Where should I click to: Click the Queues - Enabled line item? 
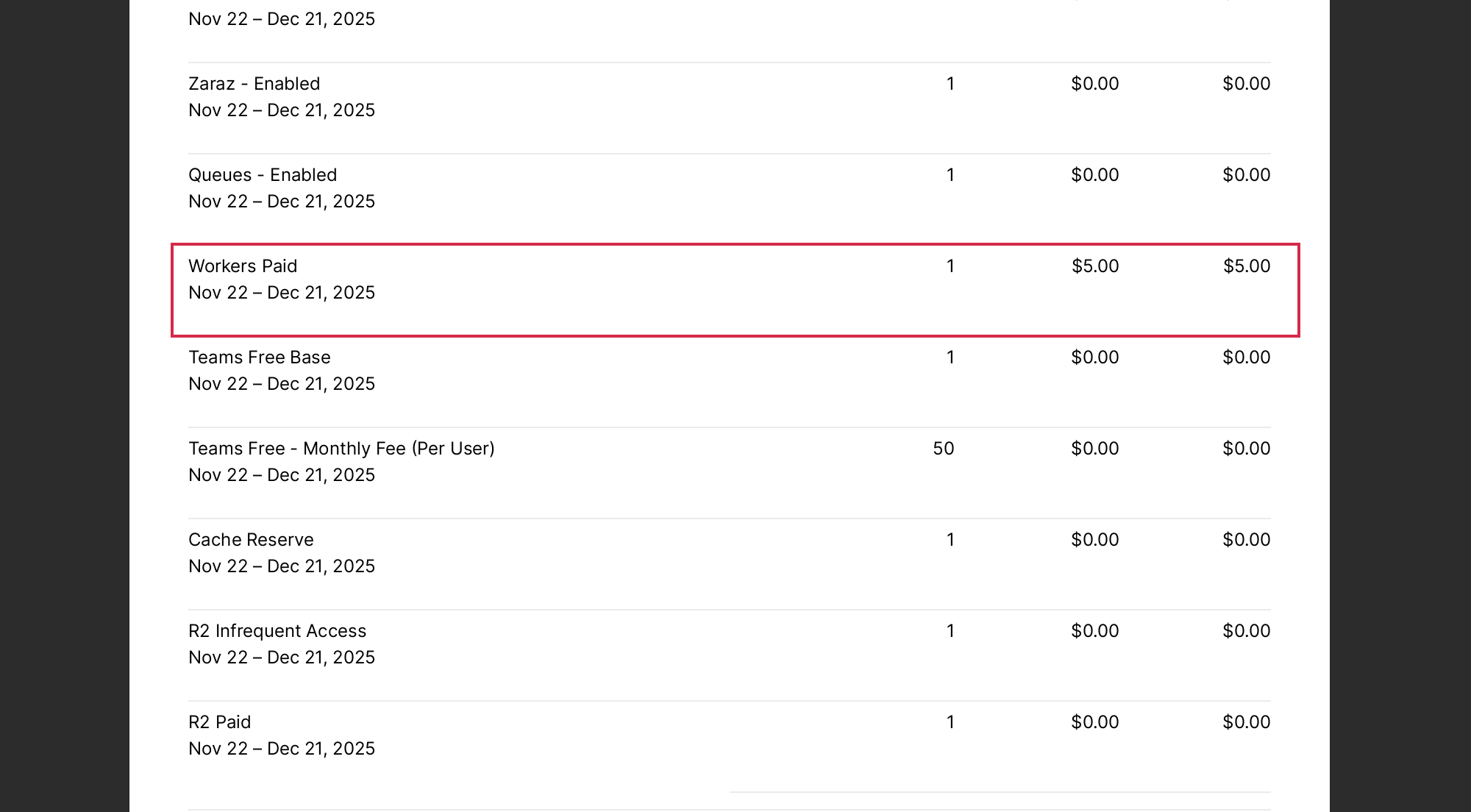pos(263,175)
